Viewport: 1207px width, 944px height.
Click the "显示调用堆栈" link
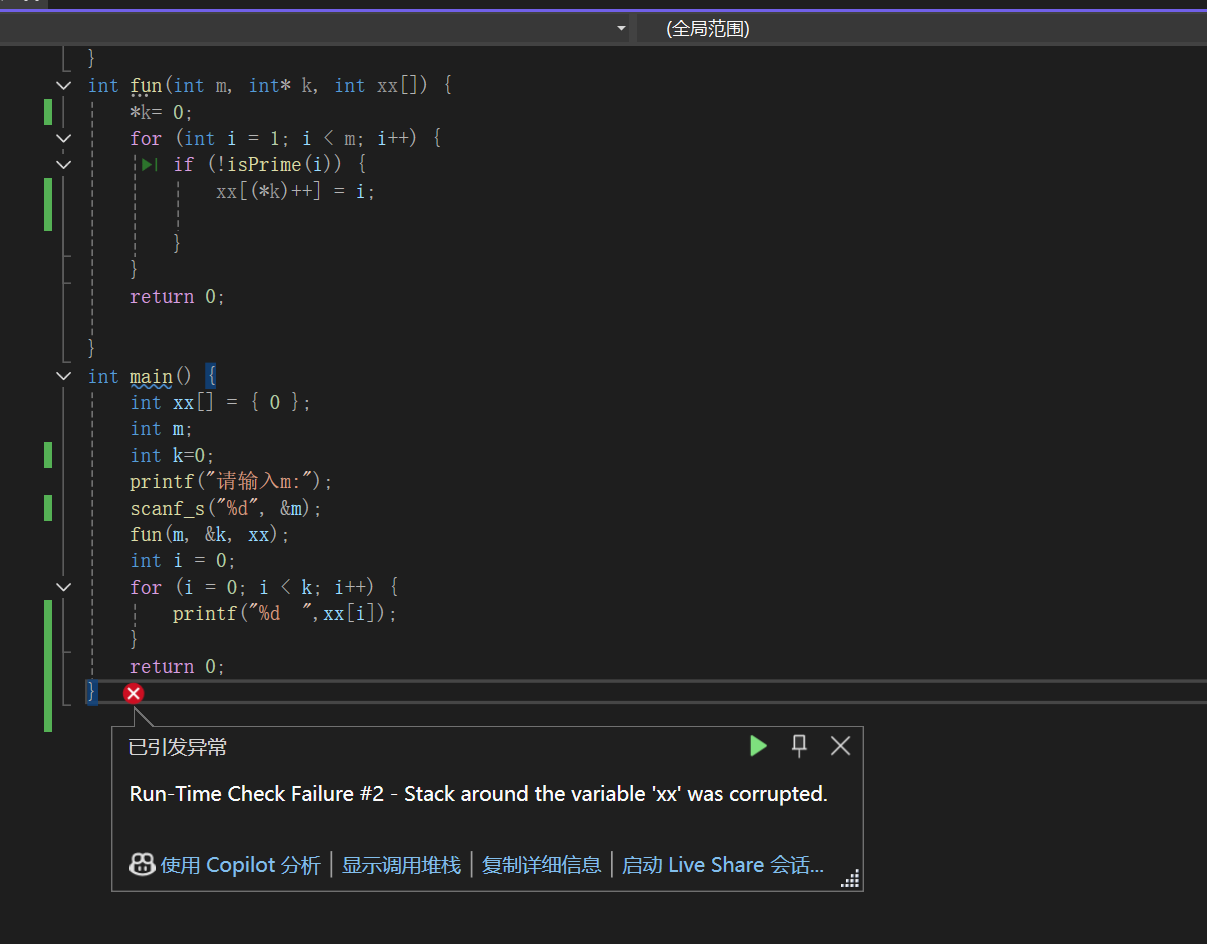[x=402, y=865]
